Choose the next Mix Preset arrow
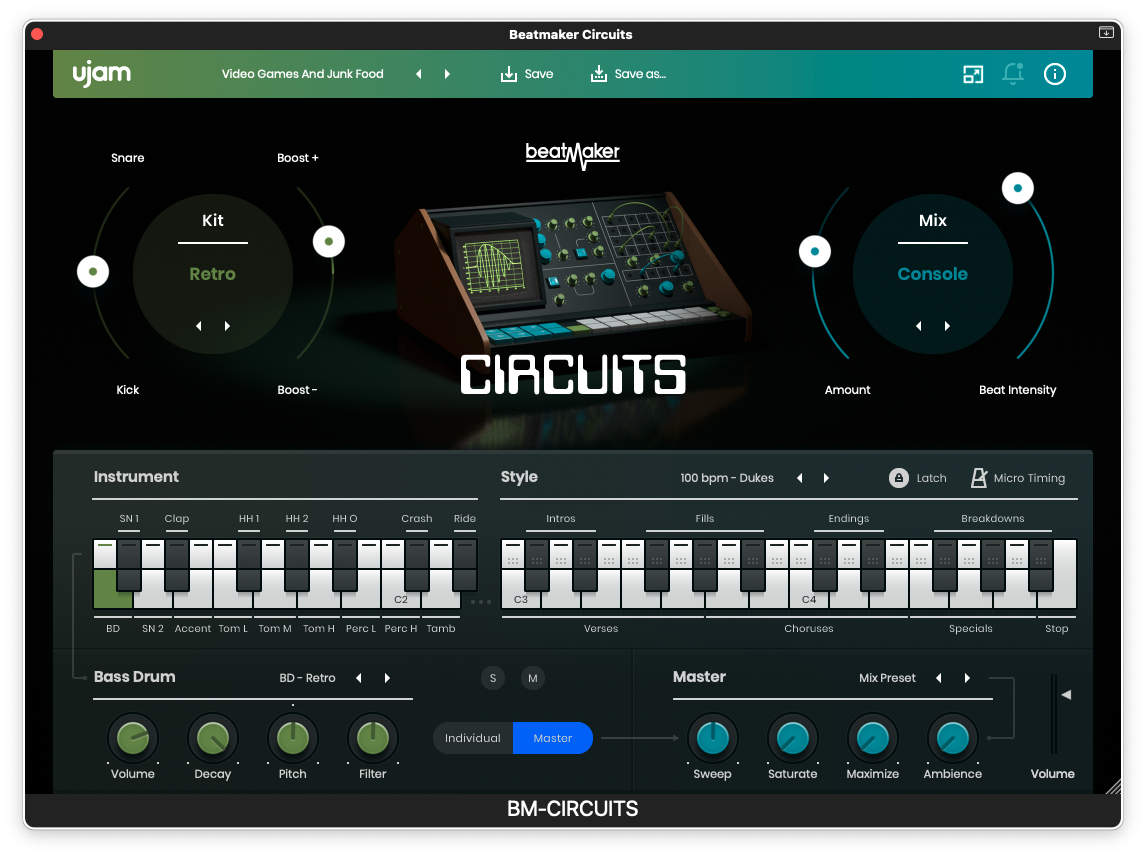 tap(967, 678)
